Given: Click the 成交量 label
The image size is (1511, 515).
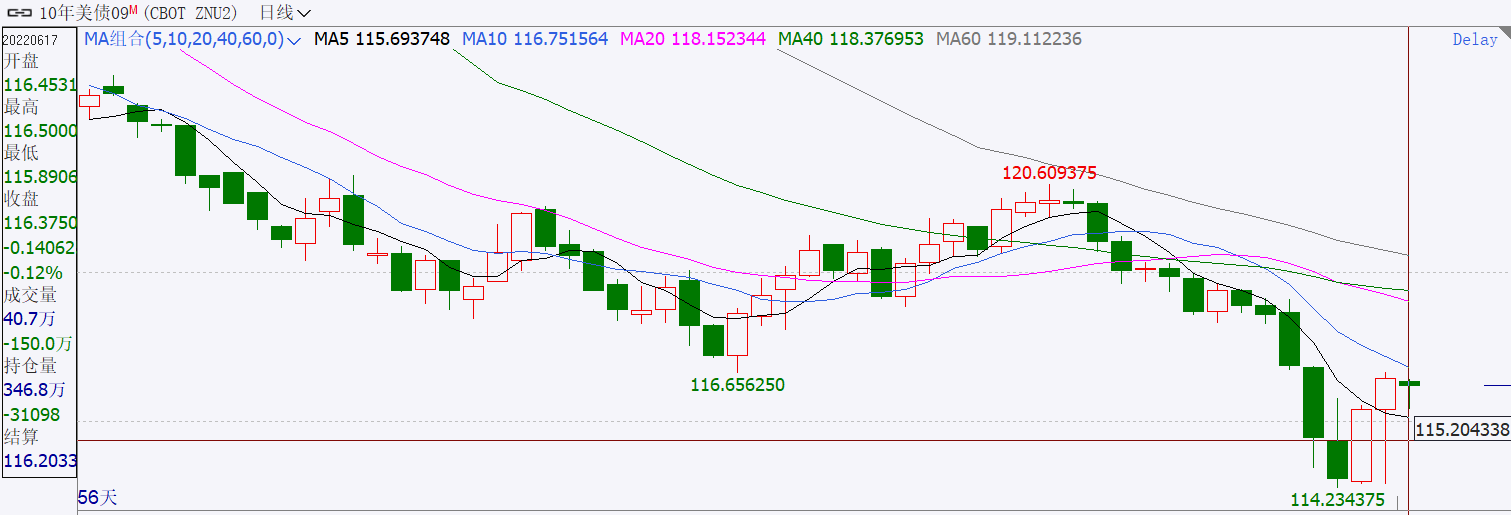Looking at the screenshot, I should point(30,295).
